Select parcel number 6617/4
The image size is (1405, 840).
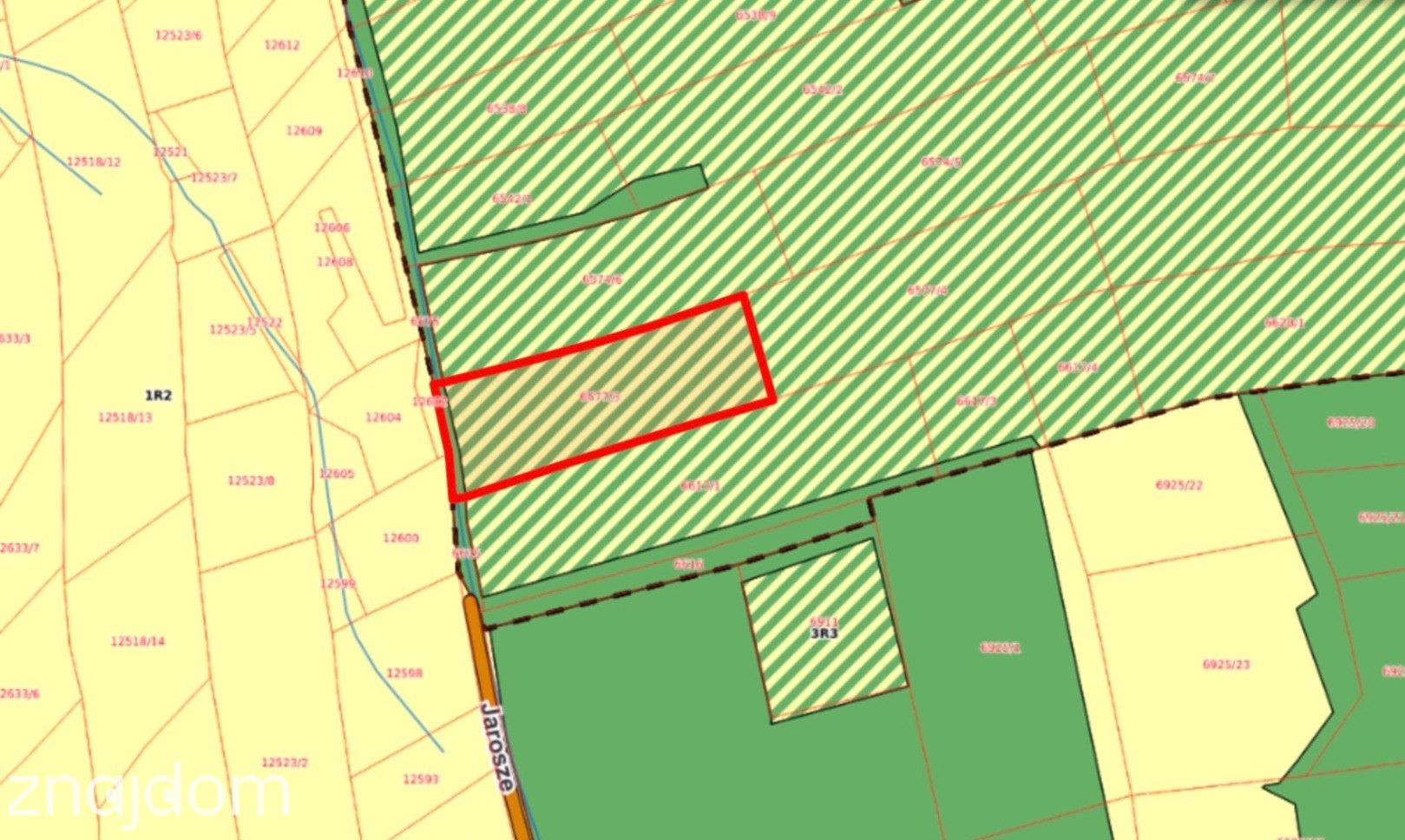[1078, 367]
